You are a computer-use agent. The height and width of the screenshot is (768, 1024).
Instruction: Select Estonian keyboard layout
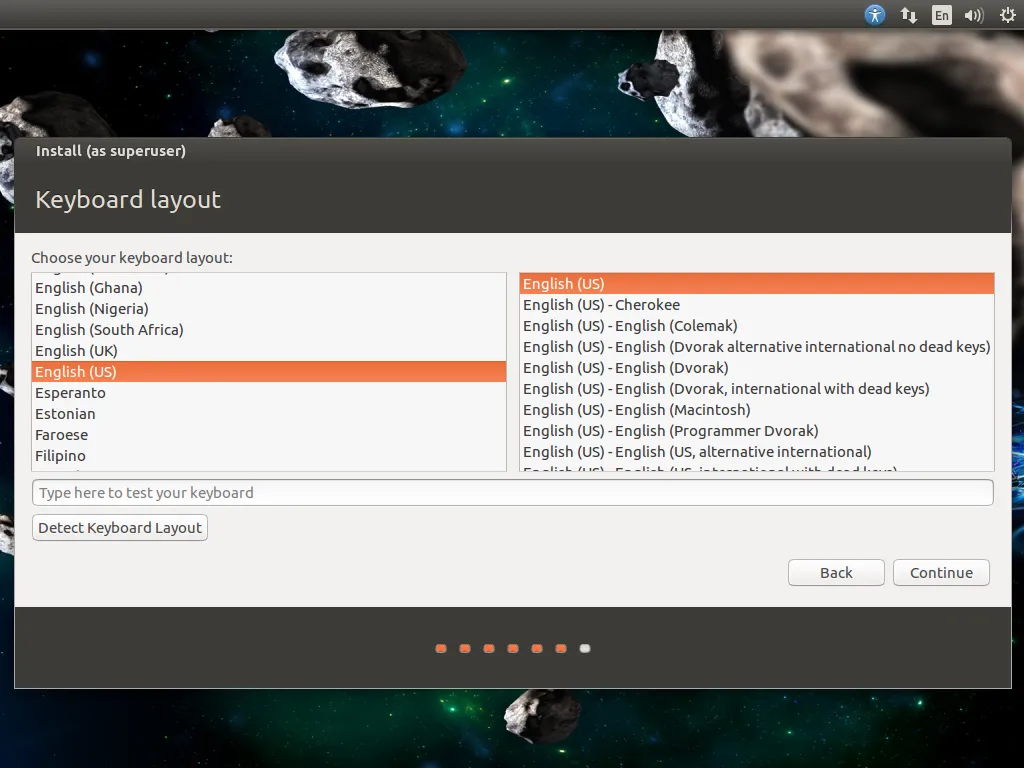point(65,414)
